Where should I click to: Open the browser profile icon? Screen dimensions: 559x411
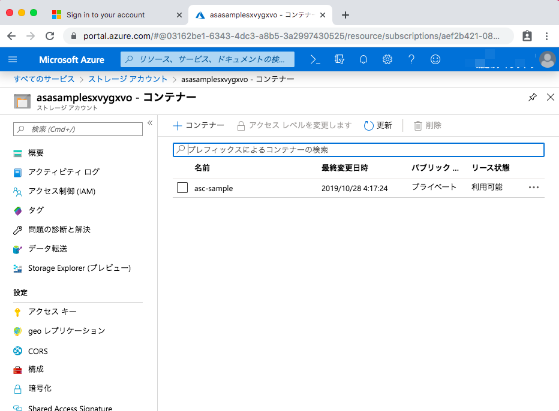527,36
